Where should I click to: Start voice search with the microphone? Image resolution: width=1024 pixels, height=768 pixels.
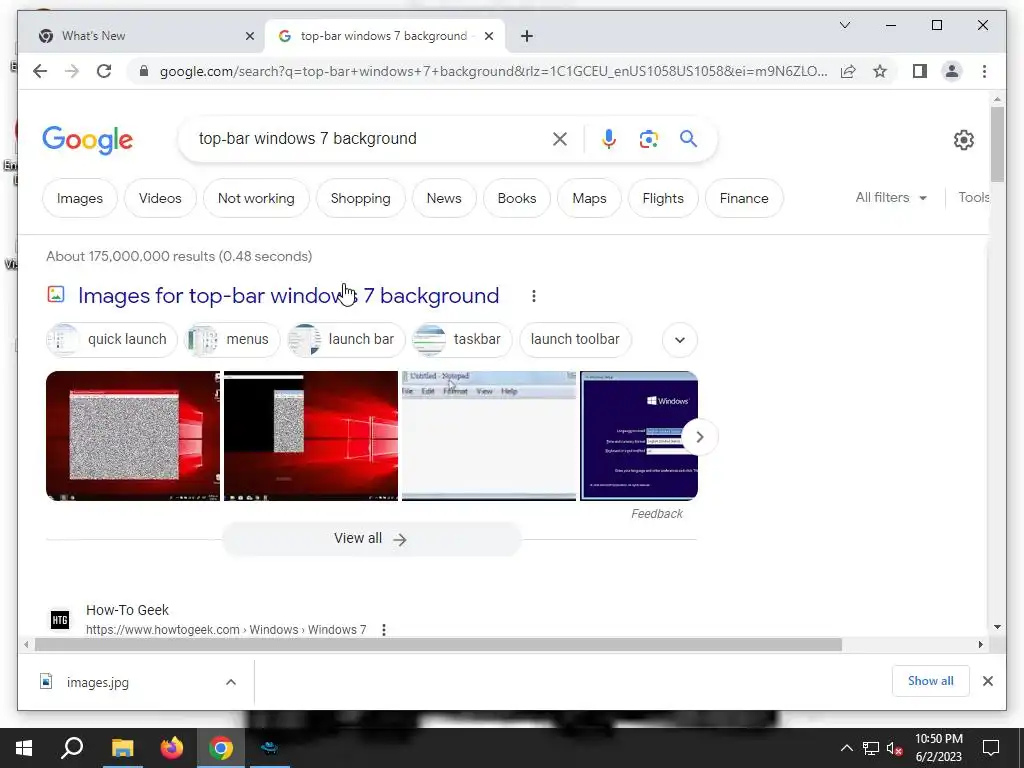pos(609,138)
